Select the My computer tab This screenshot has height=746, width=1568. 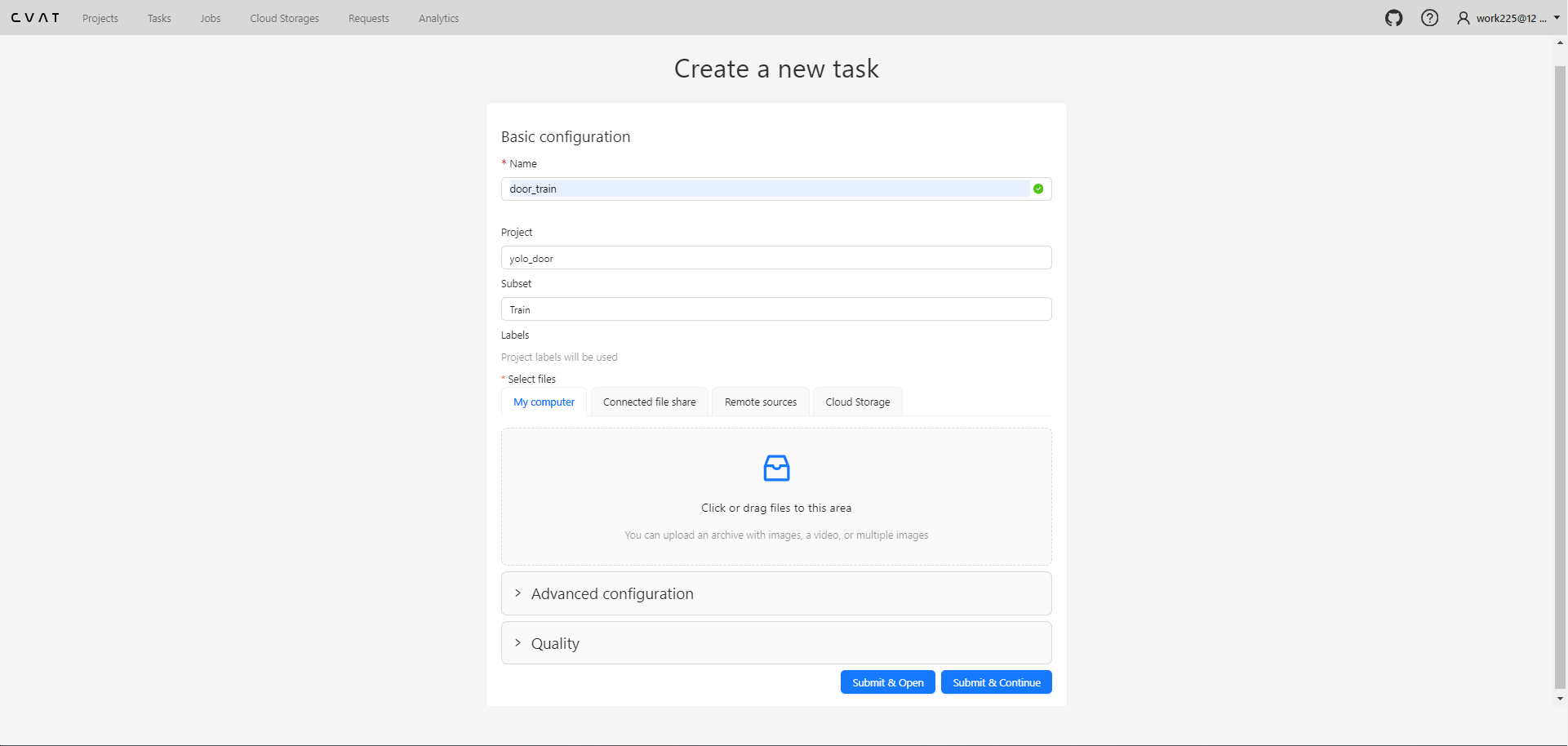(x=544, y=402)
